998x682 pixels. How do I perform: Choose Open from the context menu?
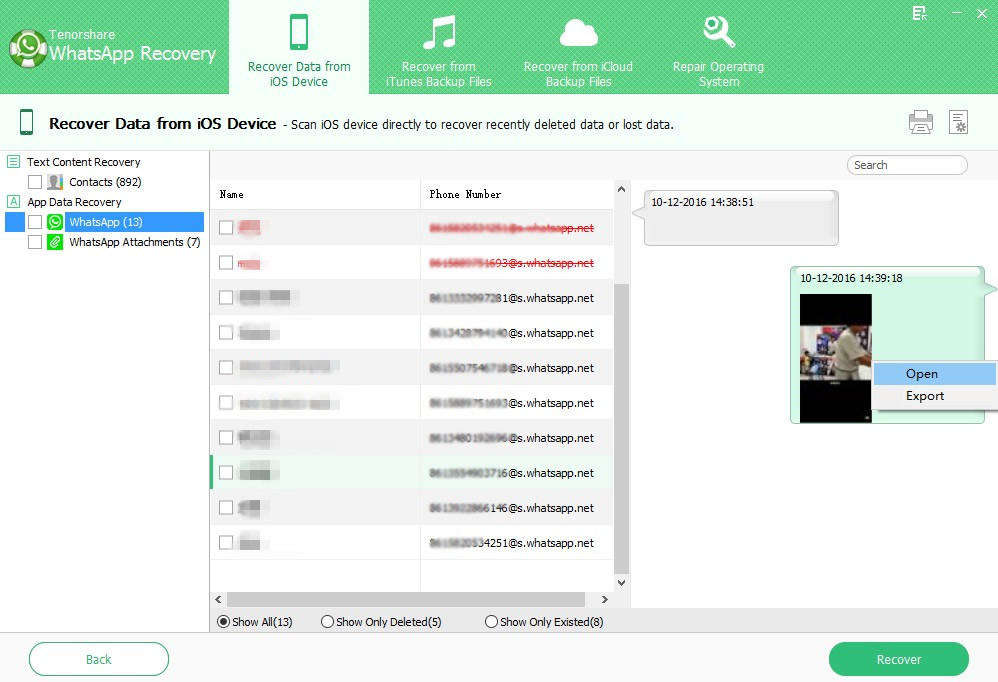tap(934, 374)
